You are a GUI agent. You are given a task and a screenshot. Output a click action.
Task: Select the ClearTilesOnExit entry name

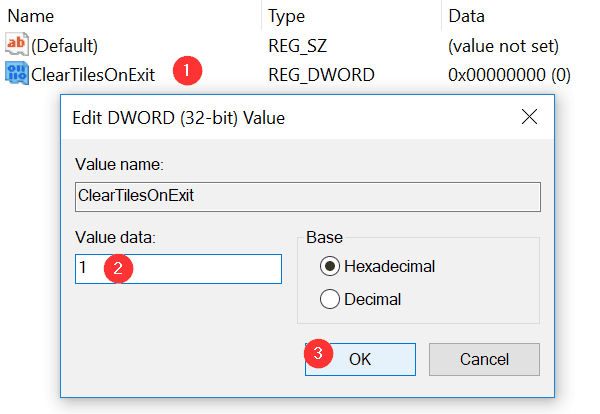coord(93,73)
